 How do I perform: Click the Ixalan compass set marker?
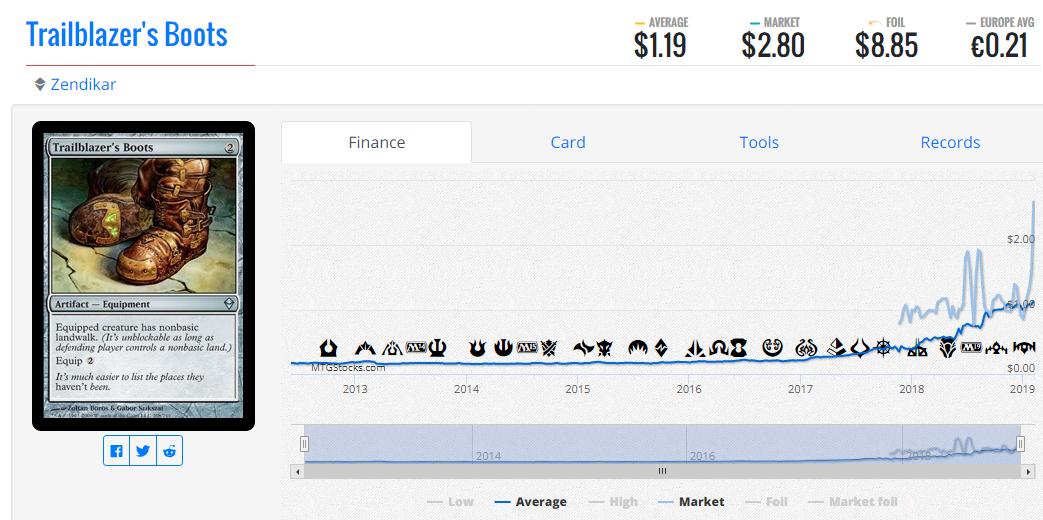883,348
